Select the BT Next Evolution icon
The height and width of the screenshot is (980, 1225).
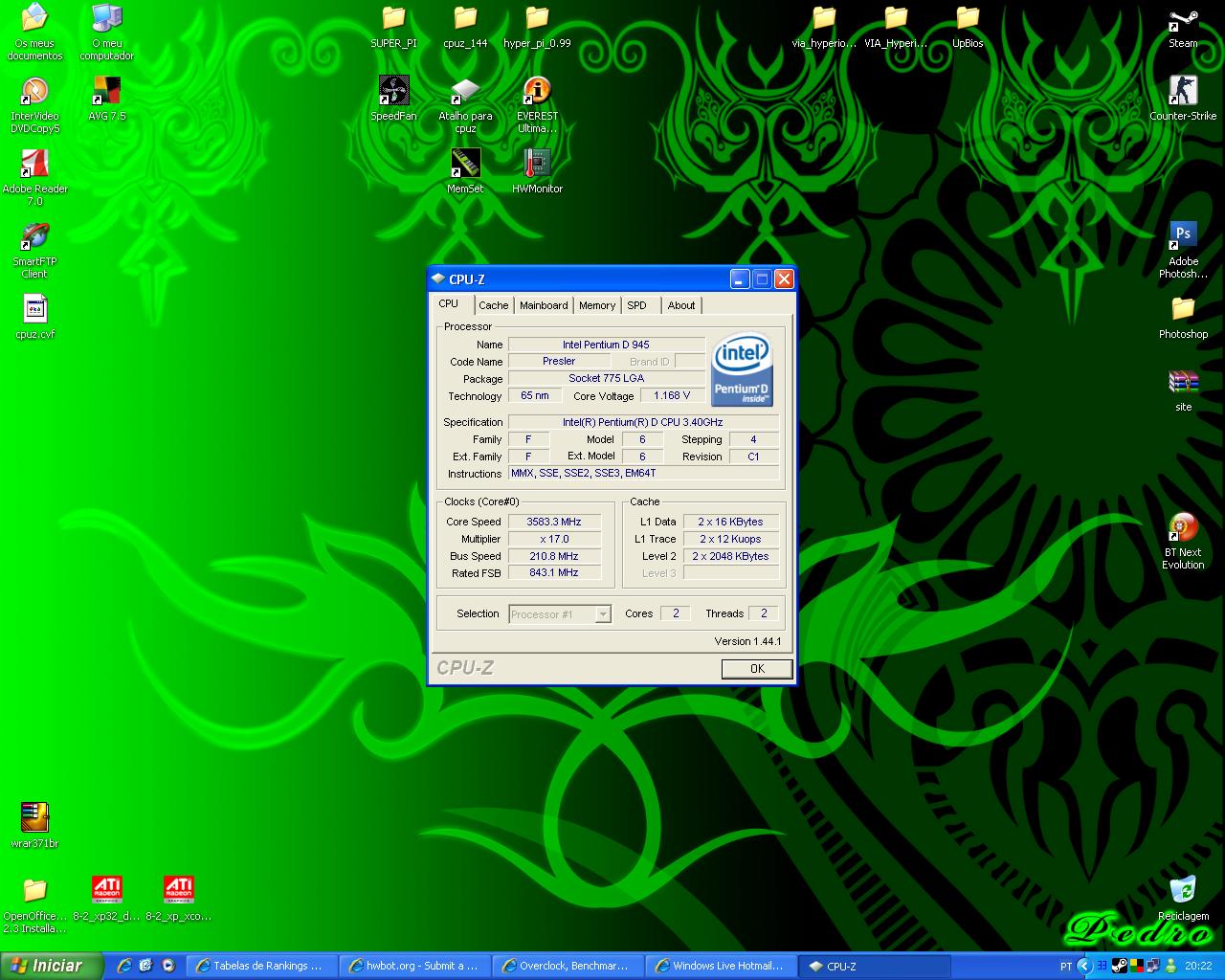[1183, 542]
